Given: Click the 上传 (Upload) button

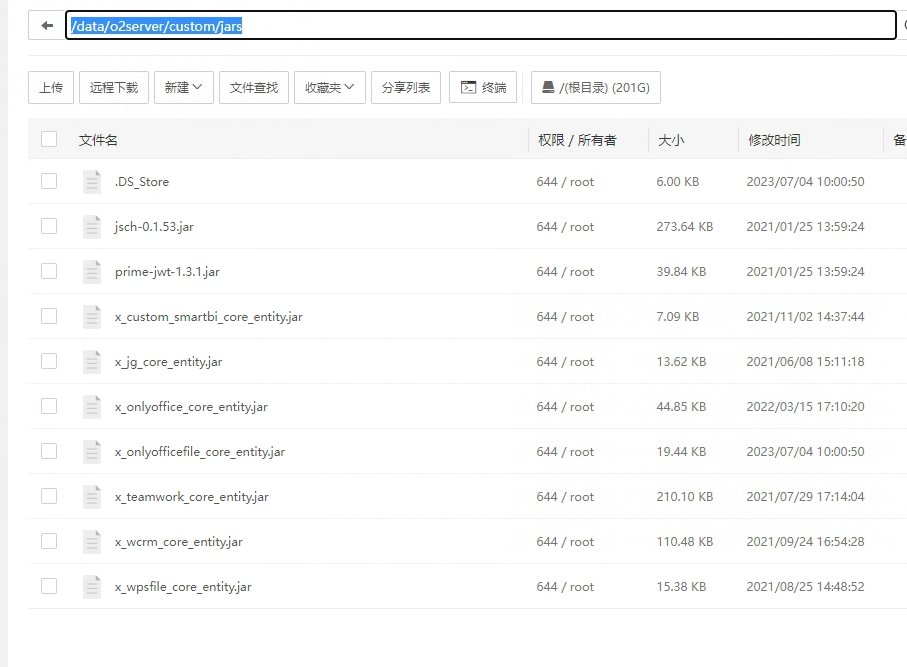Looking at the screenshot, I should [x=51, y=88].
